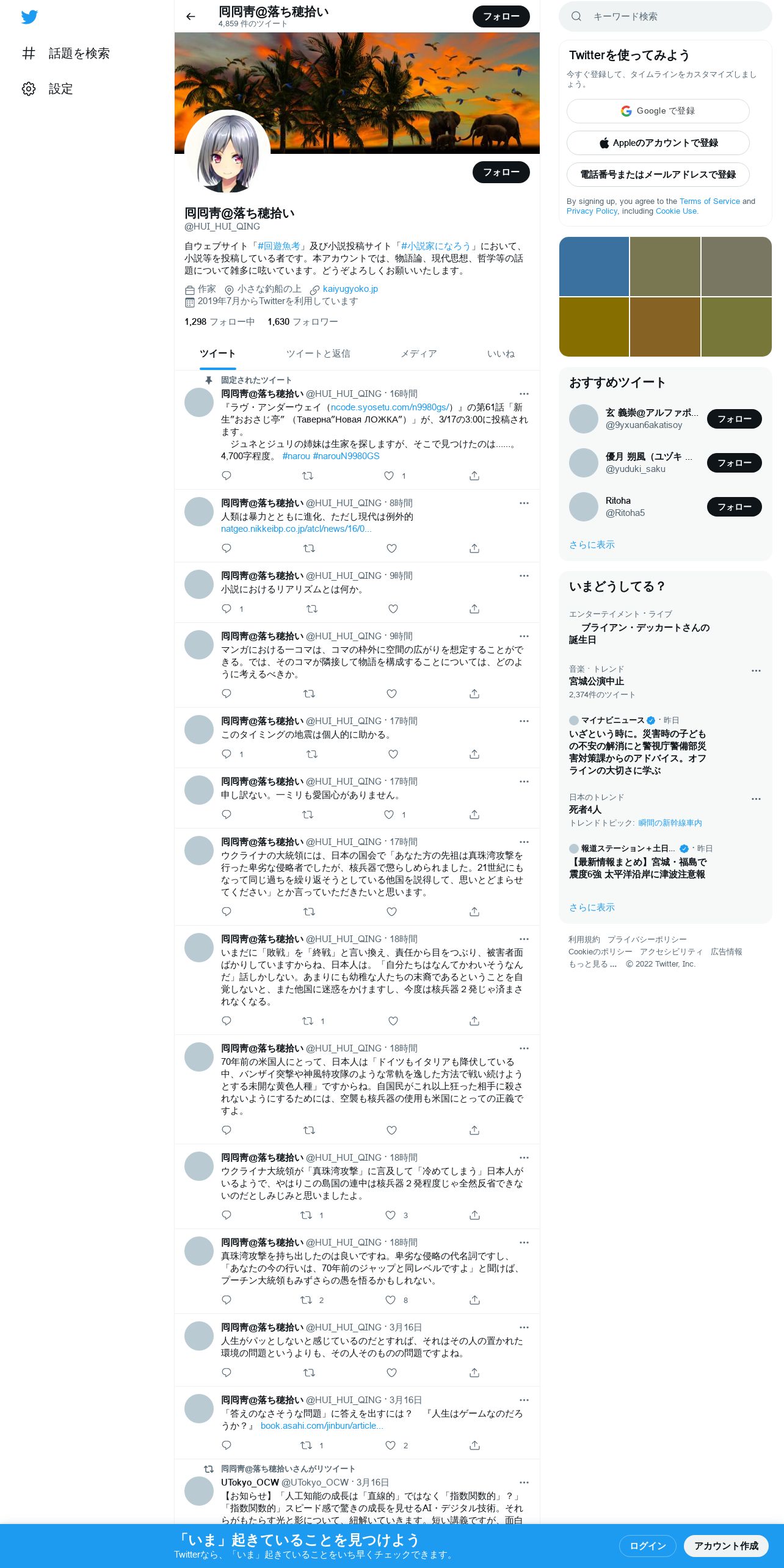This screenshot has height=1568, width=784.
Task: Open more menu on 小説におけるリアリズム tweet
Action: (x=524, y=576)
